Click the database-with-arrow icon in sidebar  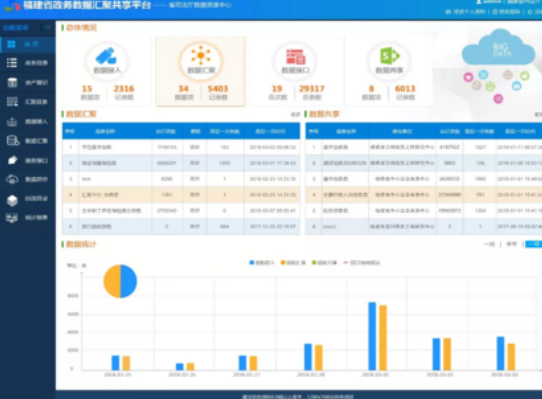coord(13,141)
